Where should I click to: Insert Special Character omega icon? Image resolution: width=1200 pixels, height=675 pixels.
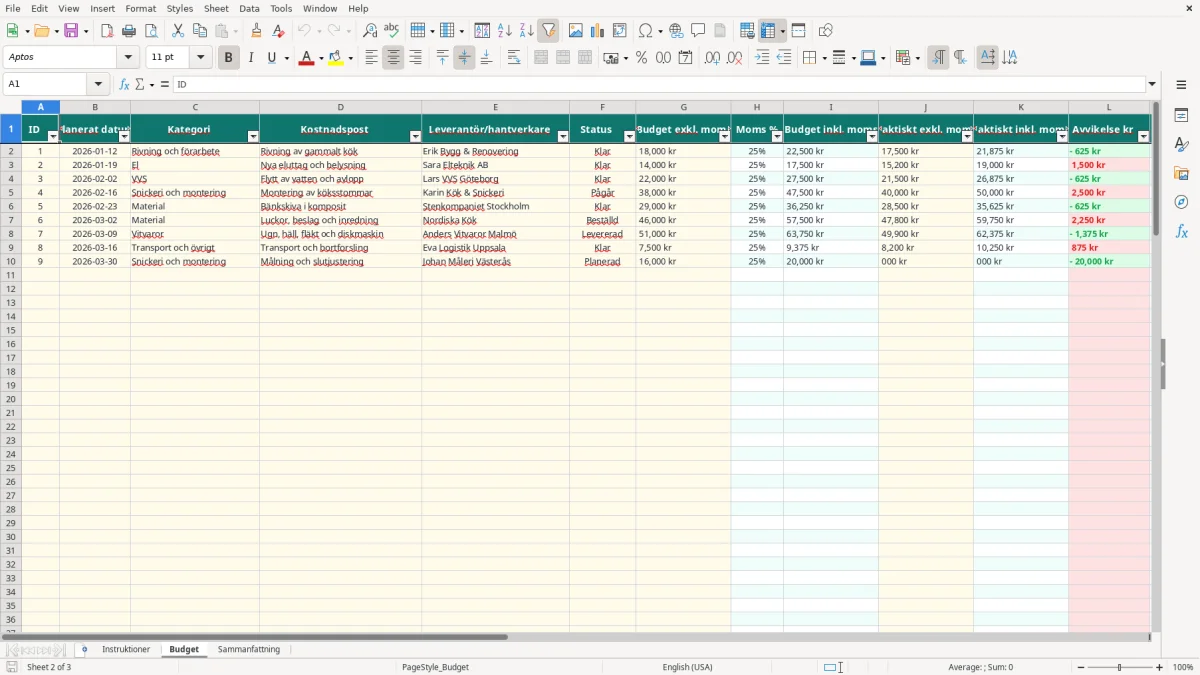(645, 31)
